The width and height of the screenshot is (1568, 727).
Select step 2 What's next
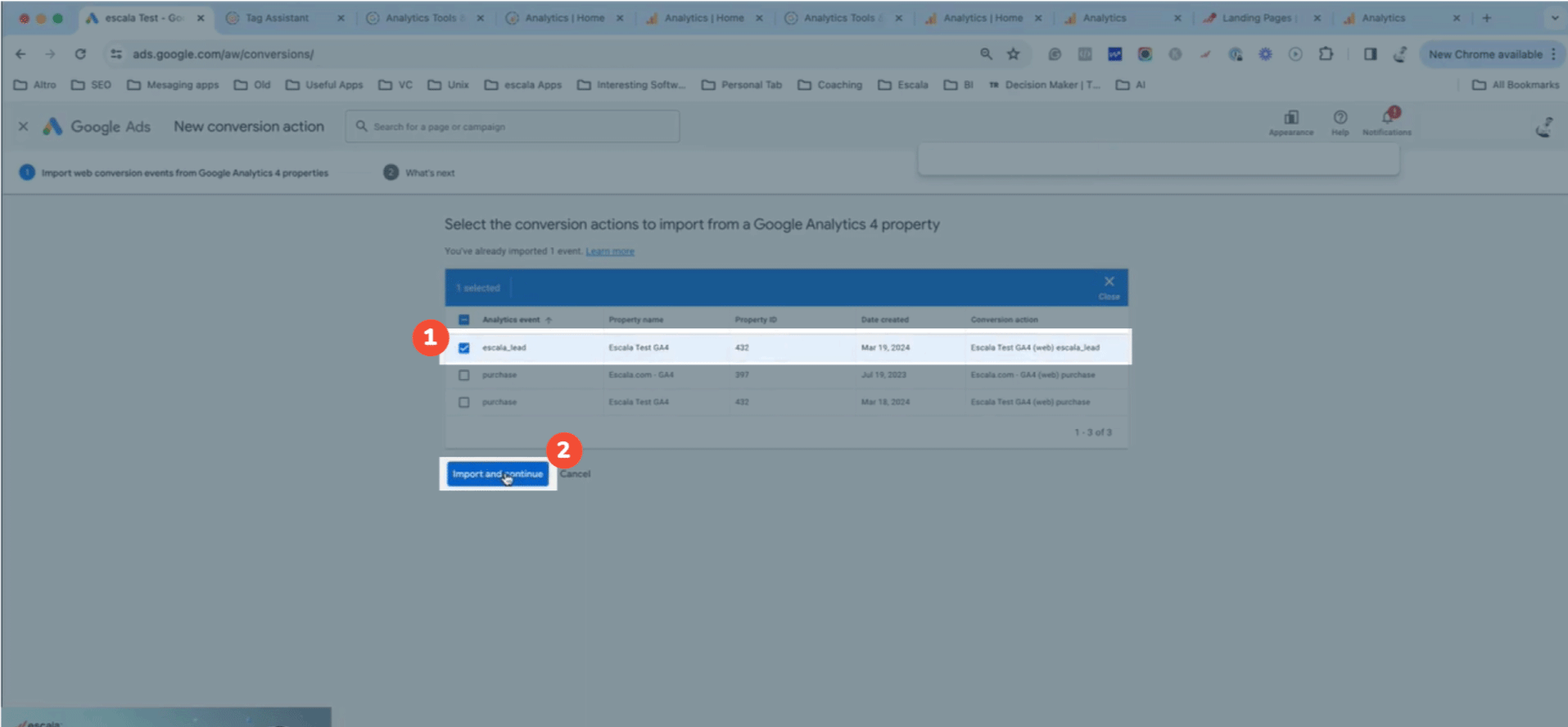419,173
